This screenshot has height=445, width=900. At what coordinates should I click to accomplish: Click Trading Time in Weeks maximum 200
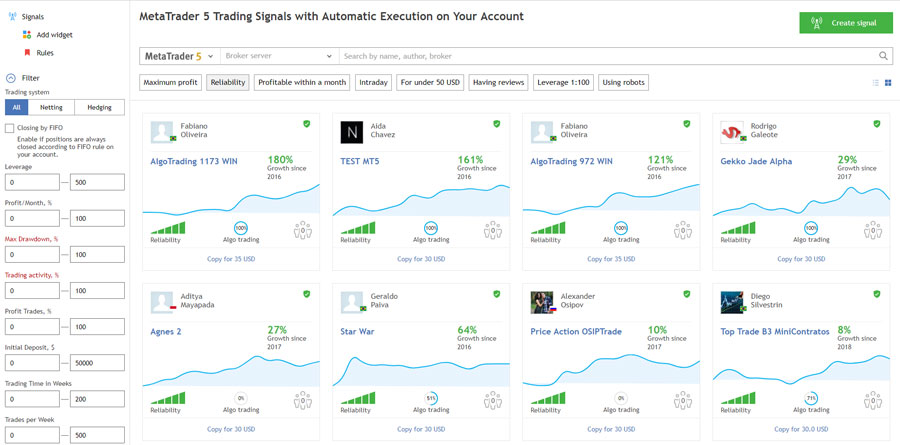pyautogui.click(x=97, y=398)
